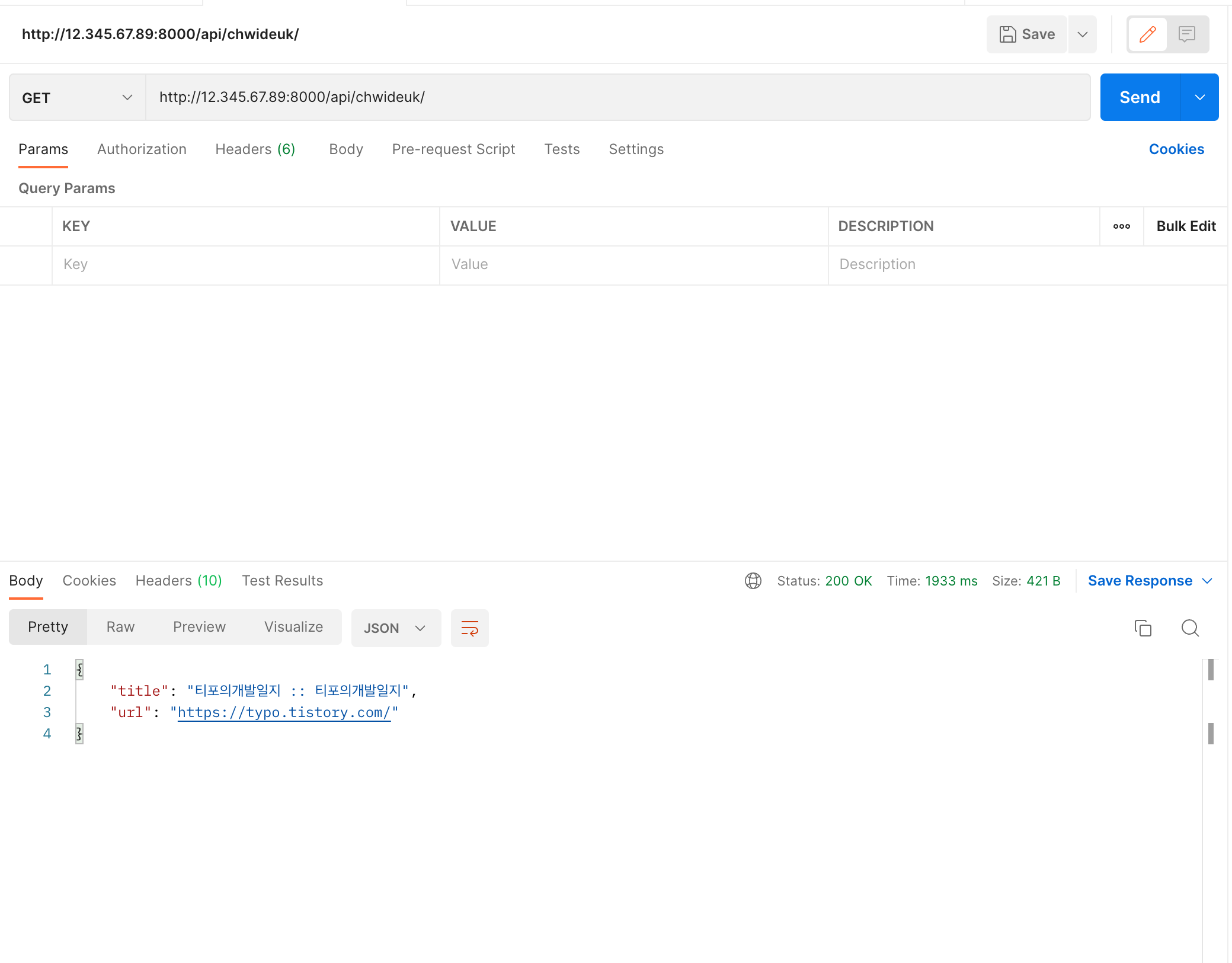Click the pencil edit icon
The width and height of the screenshot is (1232, 963).
coord(1147,34)
